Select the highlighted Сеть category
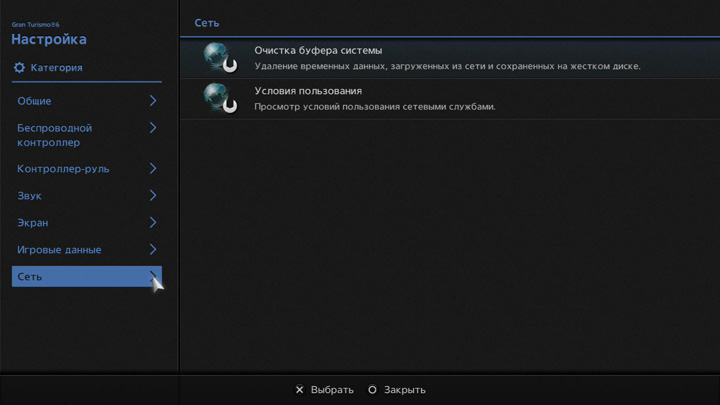Screen dimensions: 720x405 point(30,277)
